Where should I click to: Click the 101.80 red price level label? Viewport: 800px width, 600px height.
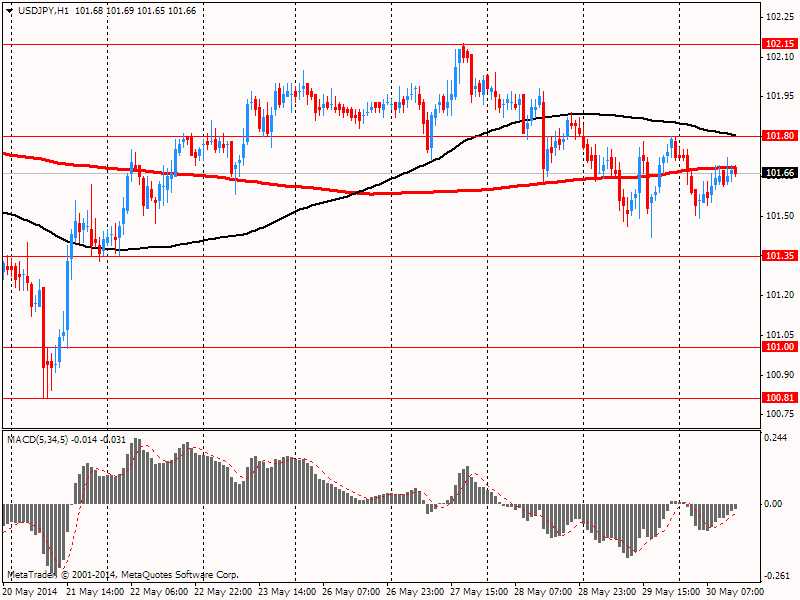[780, 136]
